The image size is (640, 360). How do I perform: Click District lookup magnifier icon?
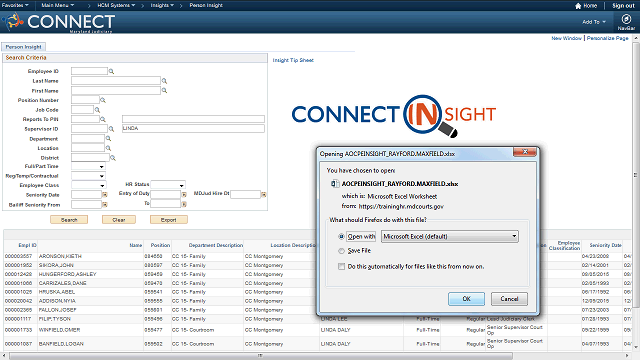pos(113,158)
